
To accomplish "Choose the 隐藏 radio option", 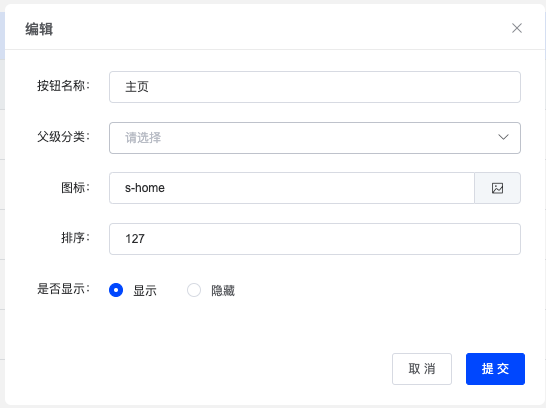I will (x=194, y=290).
